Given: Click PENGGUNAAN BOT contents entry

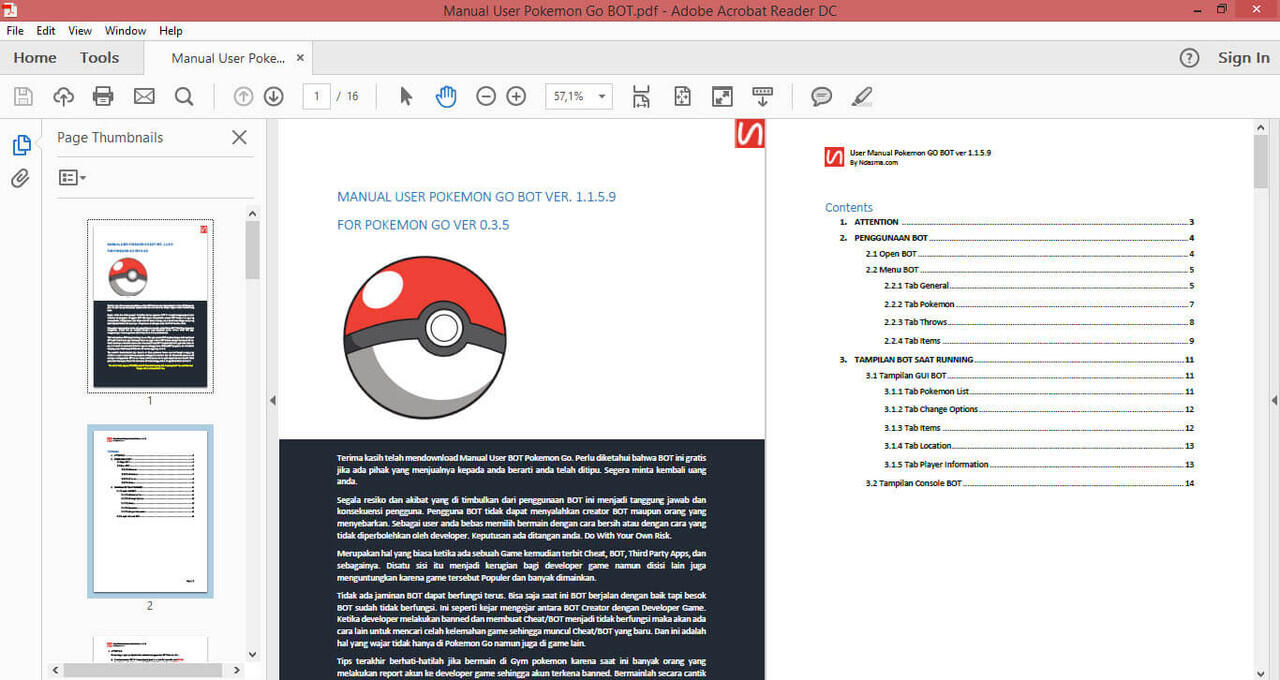Looking at the screenshot, I should [1017, 238].
